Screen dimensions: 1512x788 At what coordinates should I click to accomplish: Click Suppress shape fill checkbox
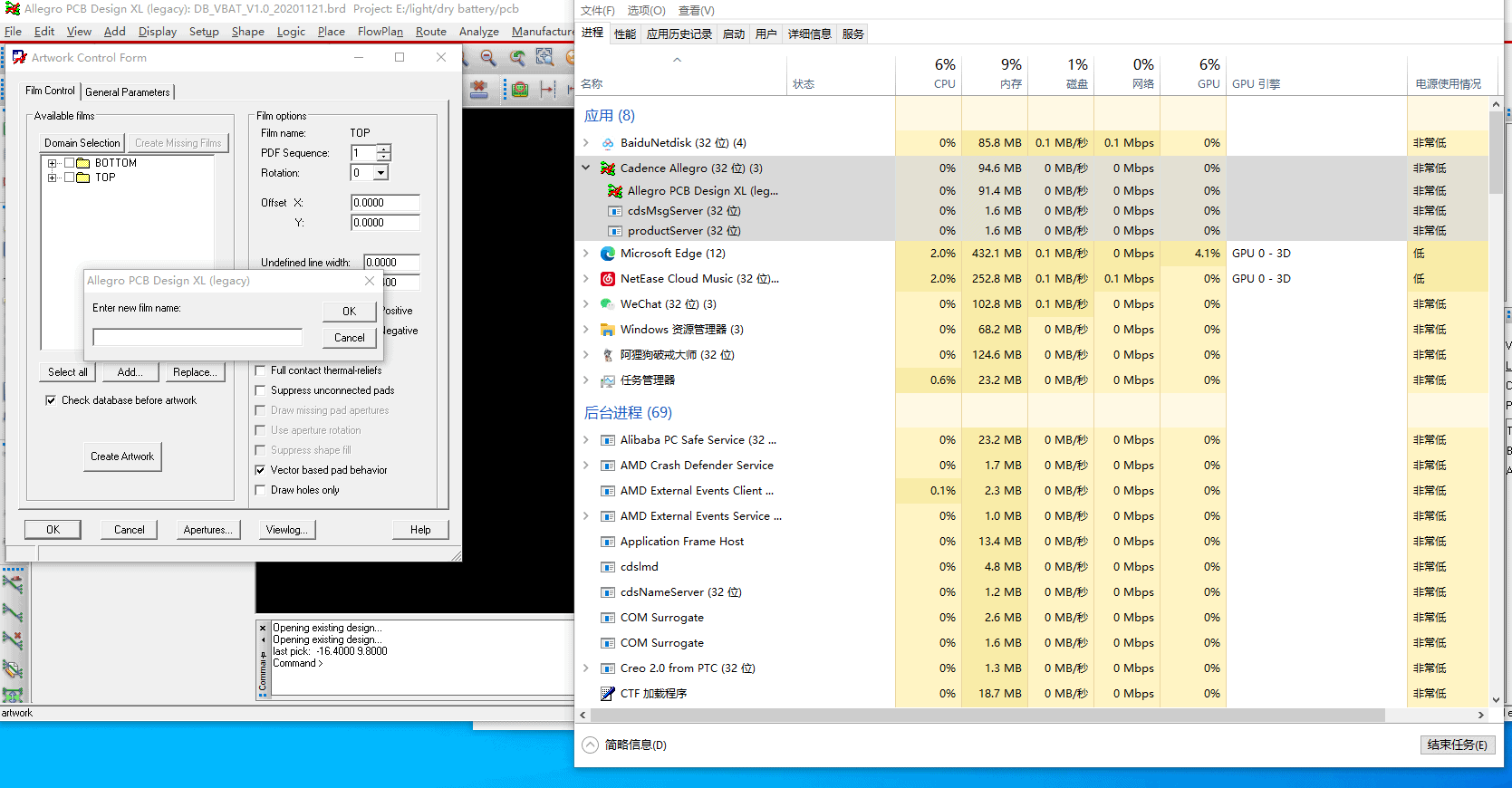tap(261, 450)
